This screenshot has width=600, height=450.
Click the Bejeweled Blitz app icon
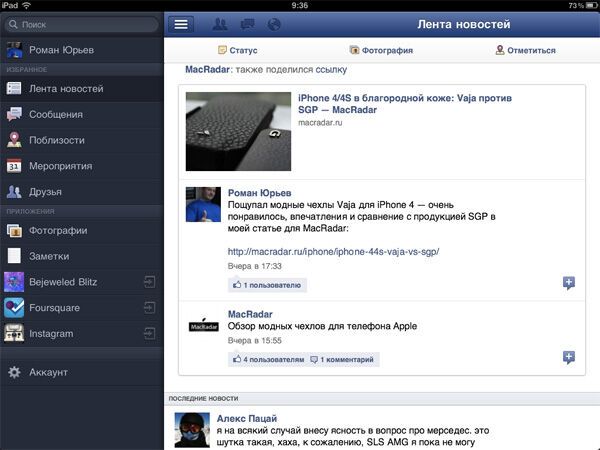[14, 282]
